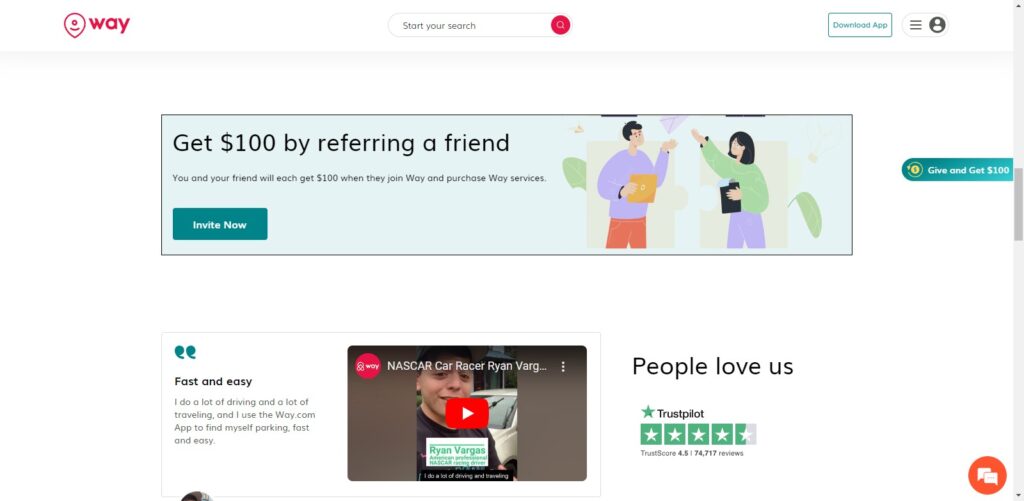Click the red search magnifier icon

click(560, 25)
